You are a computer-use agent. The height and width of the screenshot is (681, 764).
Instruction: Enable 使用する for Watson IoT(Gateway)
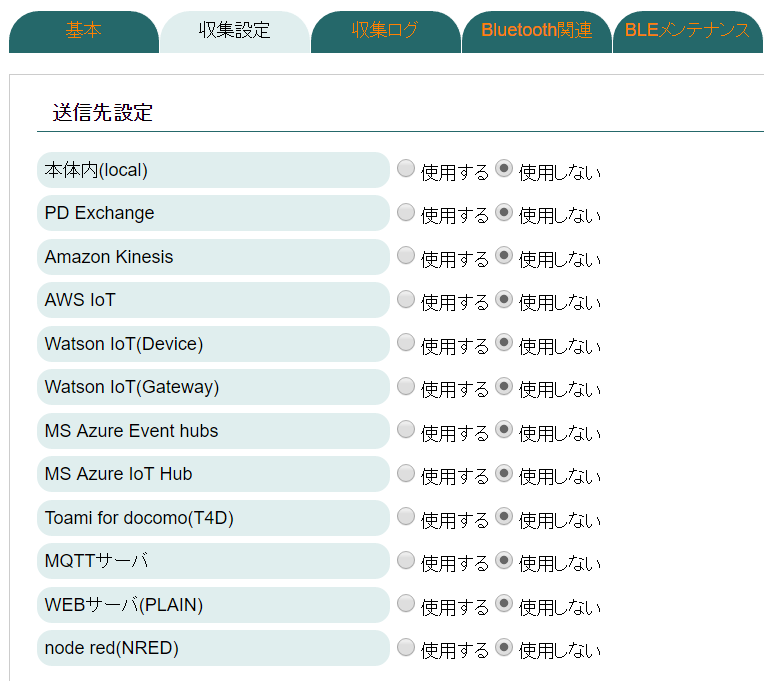click(x=406, y=386)
